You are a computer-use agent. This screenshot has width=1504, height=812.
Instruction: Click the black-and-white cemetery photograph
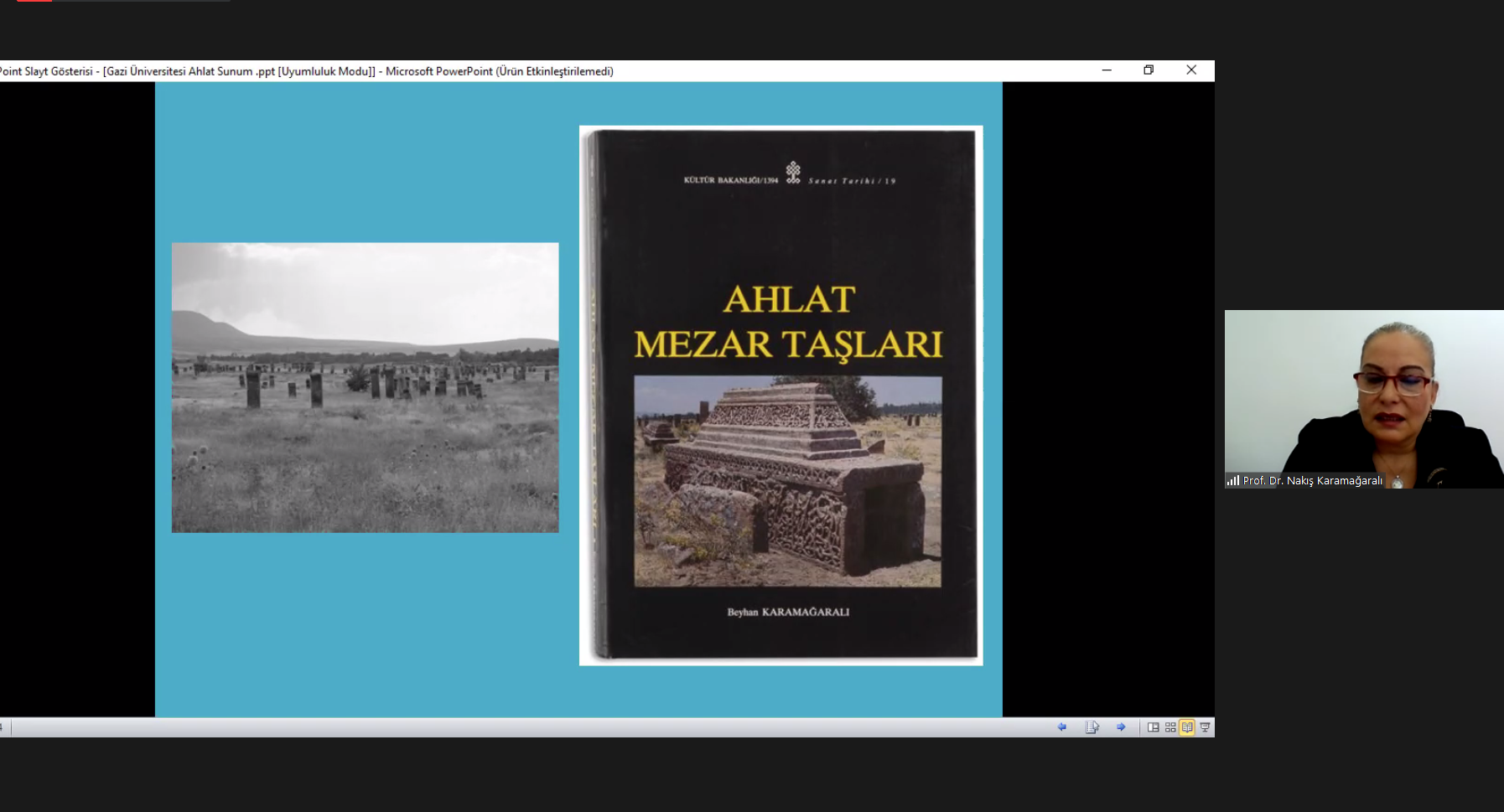point(365,387)
